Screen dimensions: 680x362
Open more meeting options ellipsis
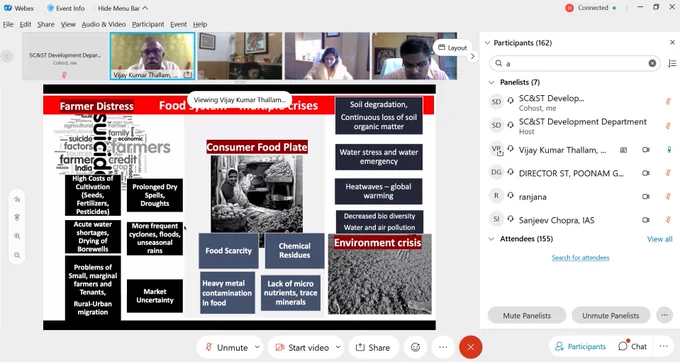point(443,347)
